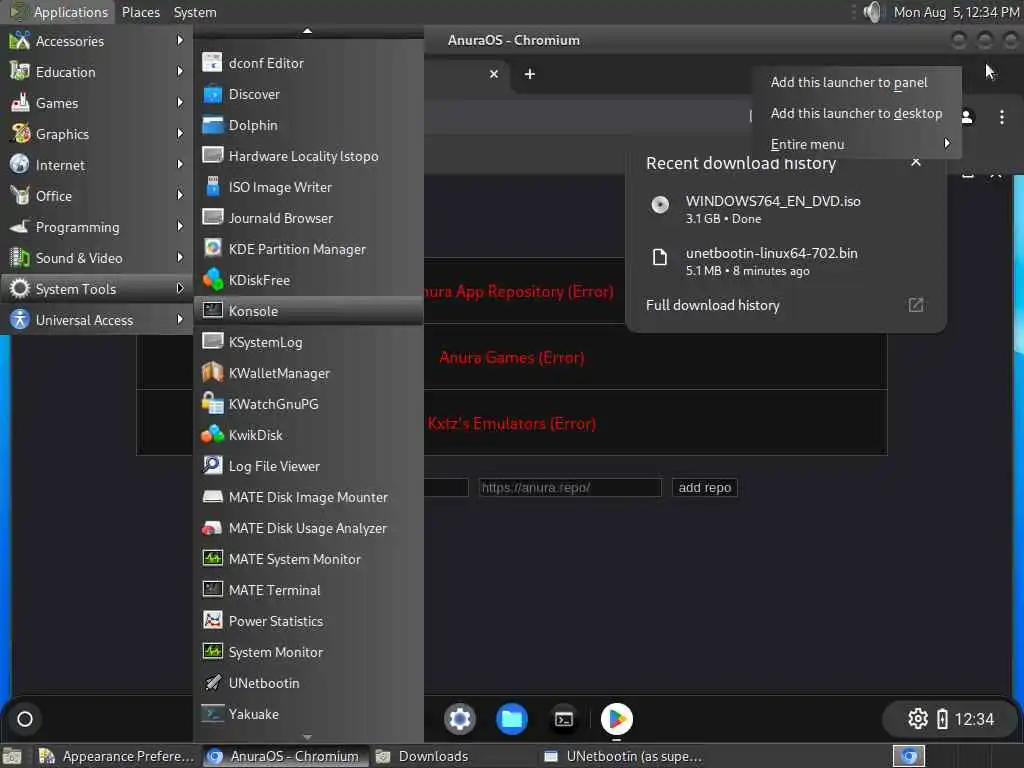This screenshot has height=768, width=1024.
Task: Switch to Appearance Preferences taskbar window
Action: [x=118, y=756]
